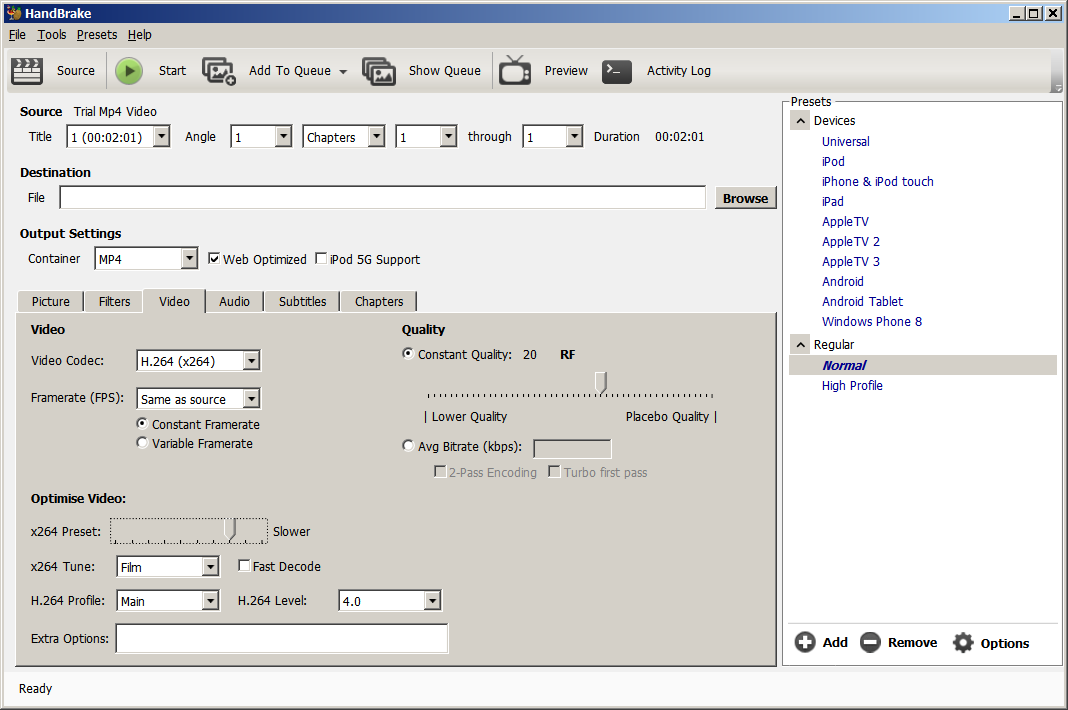Click the Add To Queue icon
Screen dimensions: 1068x710
[x=219, y=71]
